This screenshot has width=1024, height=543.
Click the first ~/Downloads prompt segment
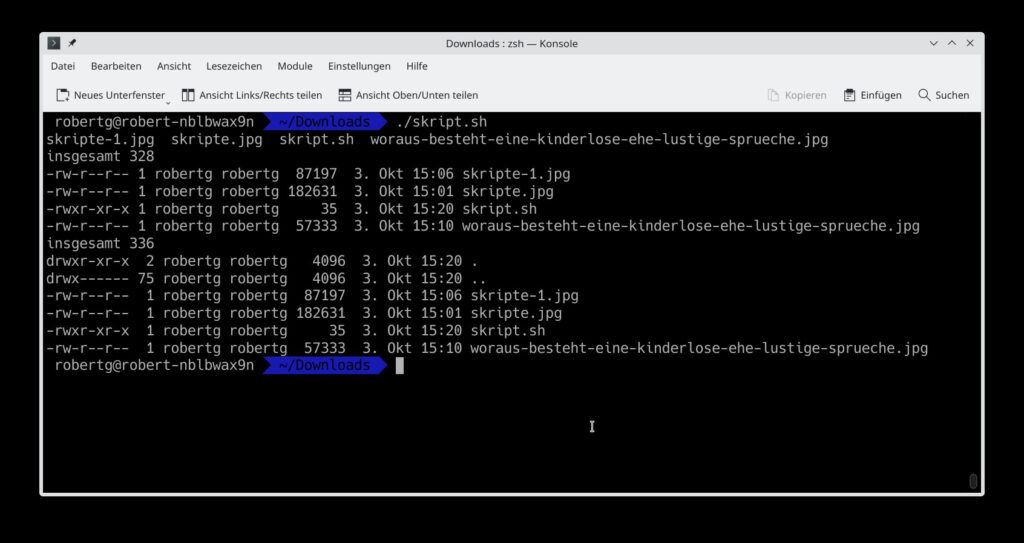pyautogui.click(x=325, y=122)
